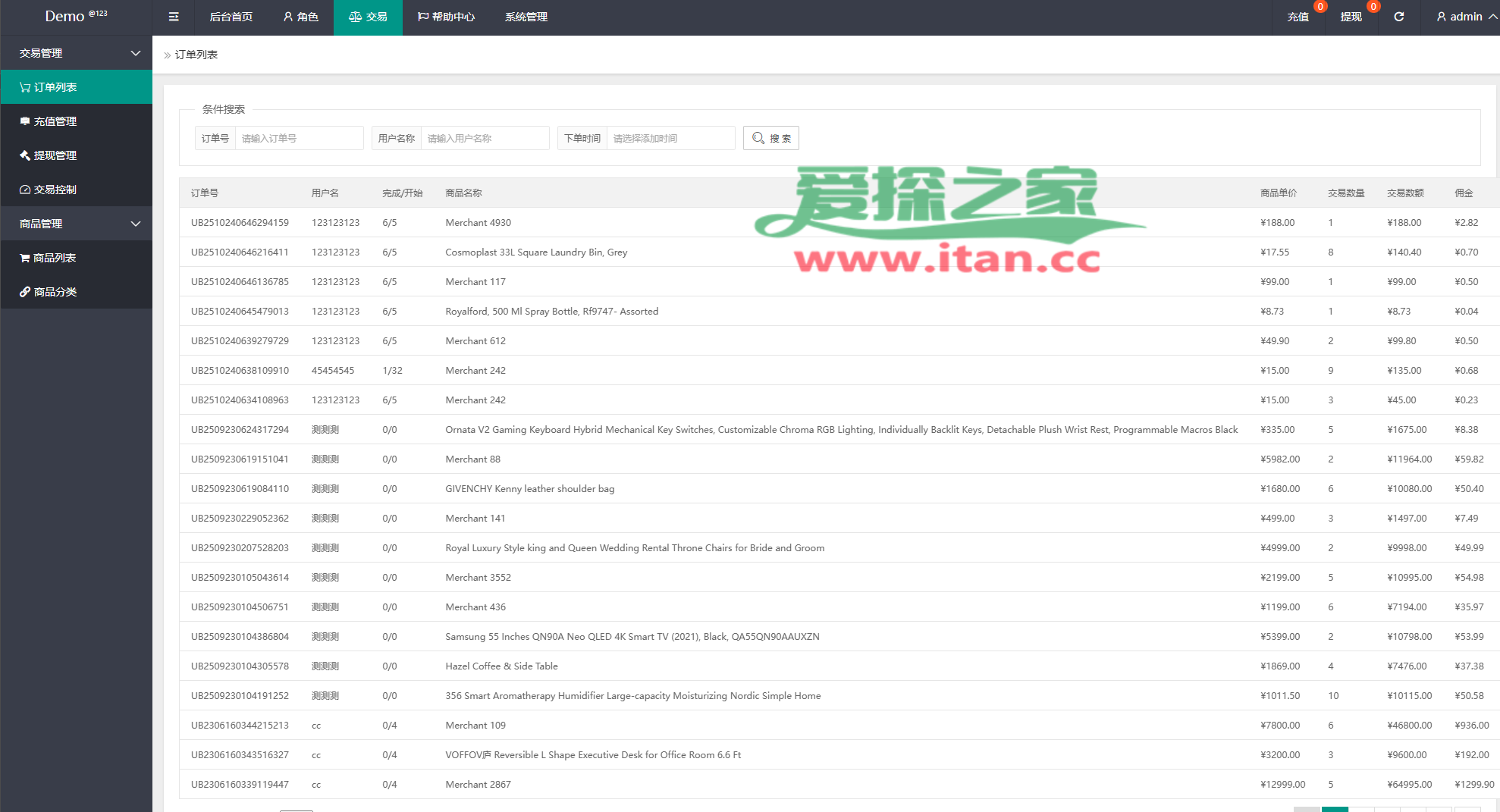Open the 帮助中心 top menu

446,17
